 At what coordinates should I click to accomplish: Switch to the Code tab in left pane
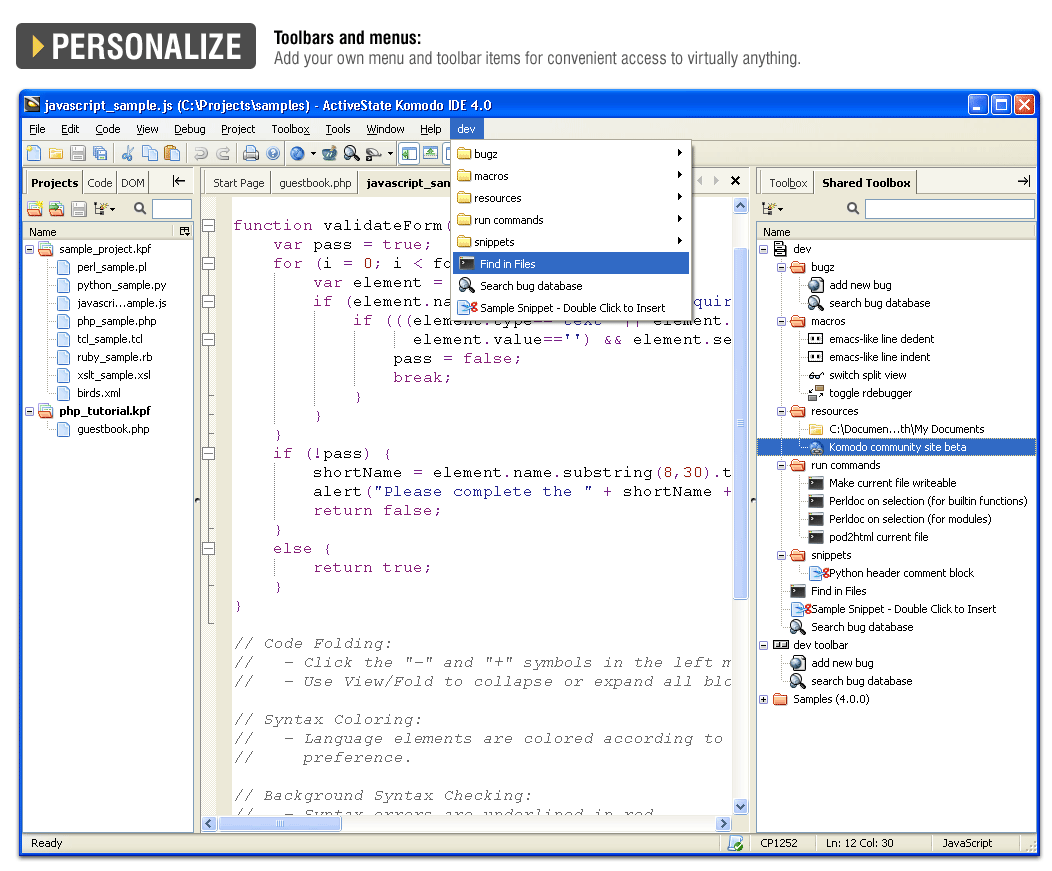[99, 183]
